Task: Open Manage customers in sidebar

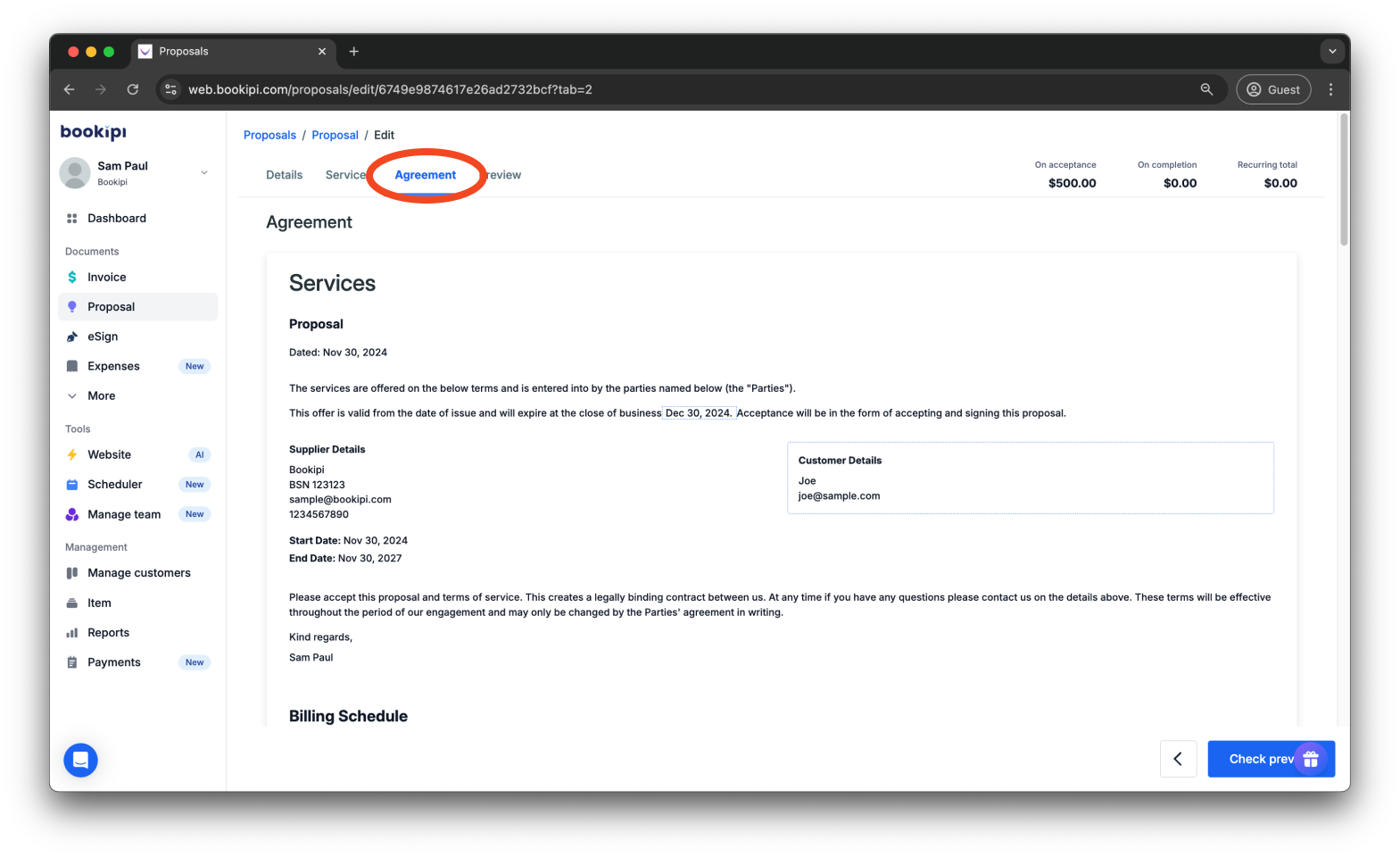Action: 138,573
